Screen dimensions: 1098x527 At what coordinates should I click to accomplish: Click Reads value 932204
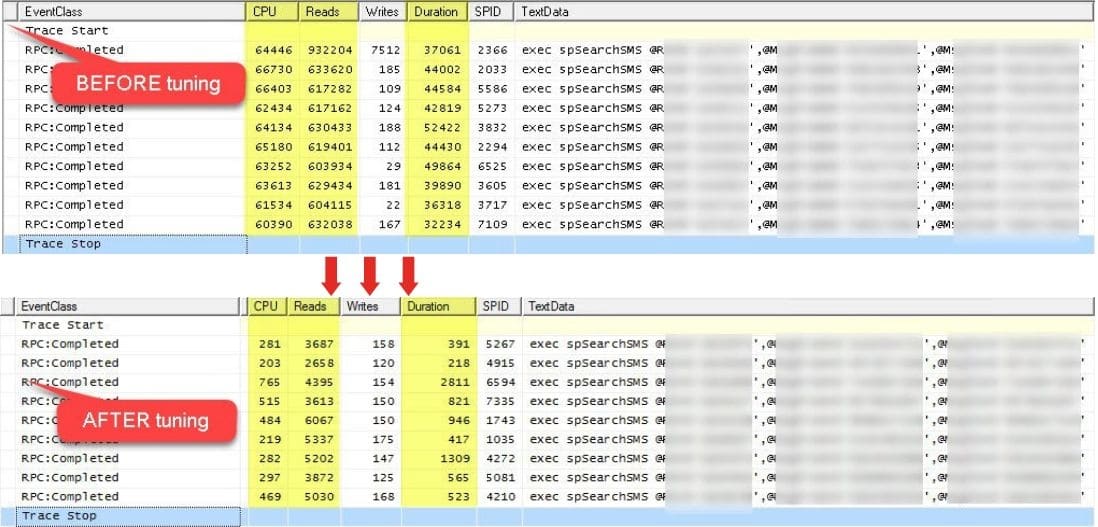coord(331,50)
